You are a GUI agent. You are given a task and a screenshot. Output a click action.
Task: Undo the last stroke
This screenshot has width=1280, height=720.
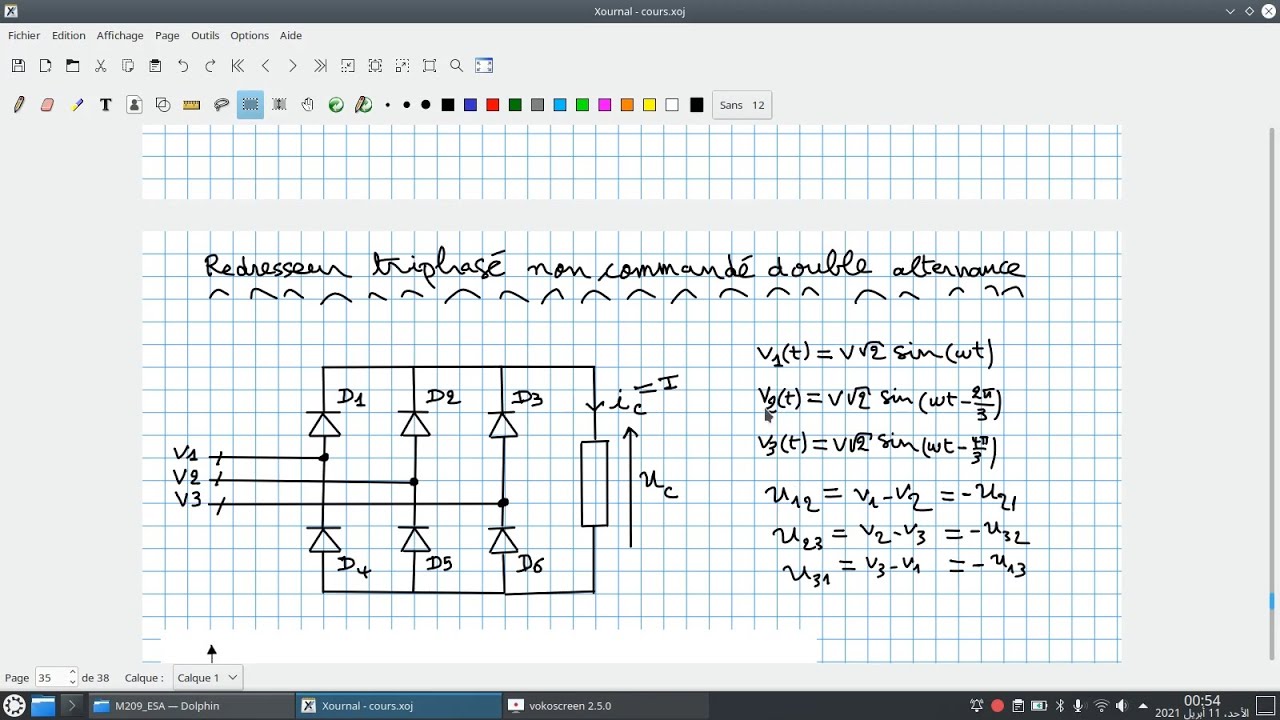183,66
